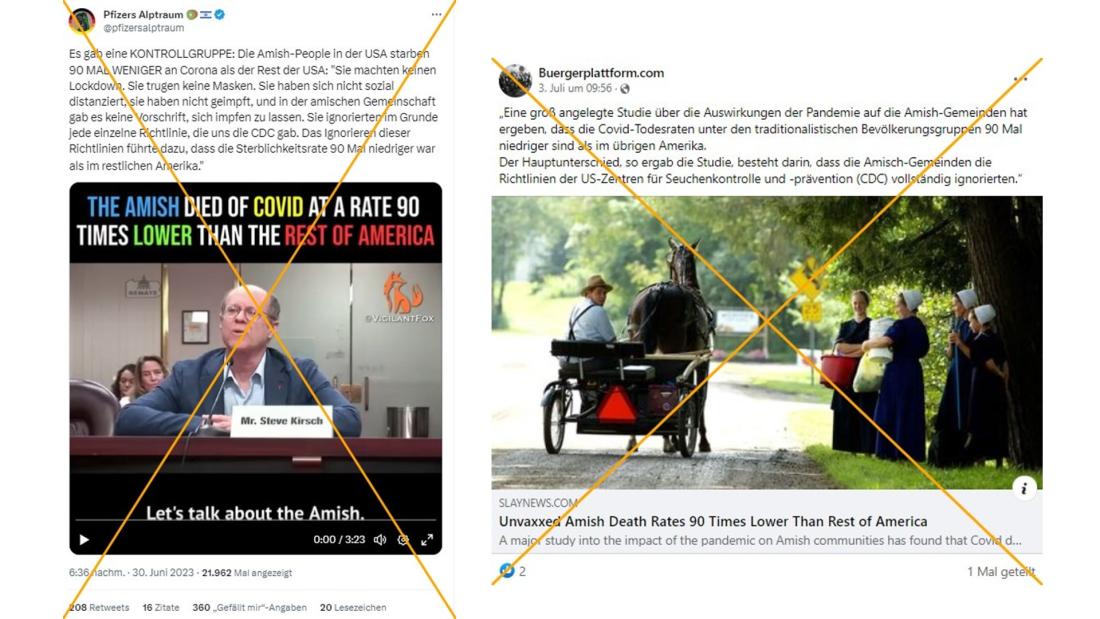Screen dimensions: 1100x619
Task: Open the Amish buggy article thumbnail
Action: pos(767,342)
